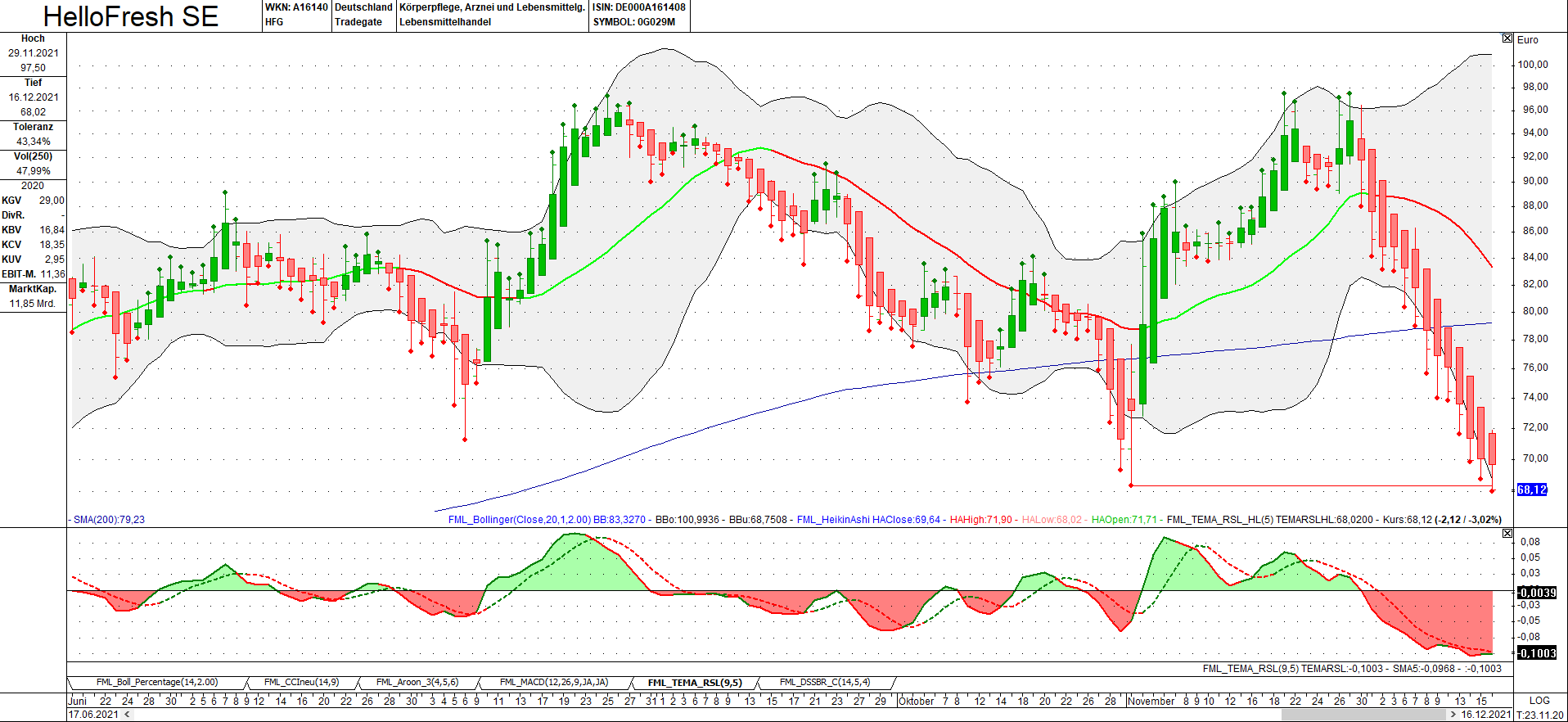Click the HelloFresh SE title
1568x722 pixels.
click(x=131, y=16)
